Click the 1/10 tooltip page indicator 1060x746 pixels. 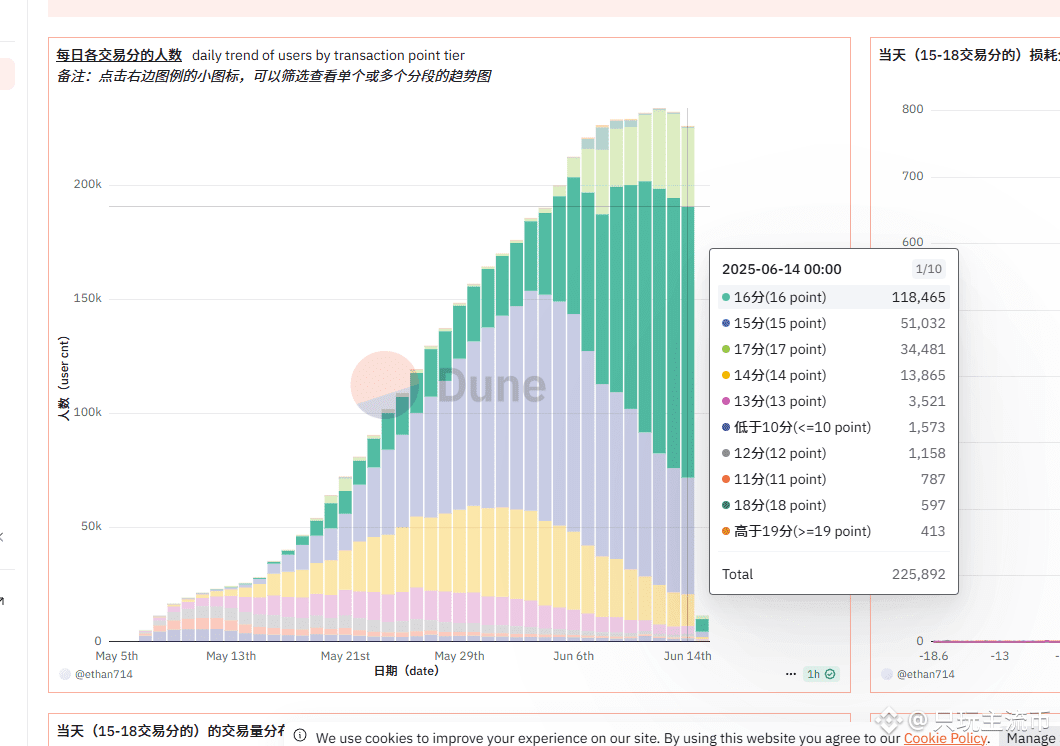tap(928, 269)
